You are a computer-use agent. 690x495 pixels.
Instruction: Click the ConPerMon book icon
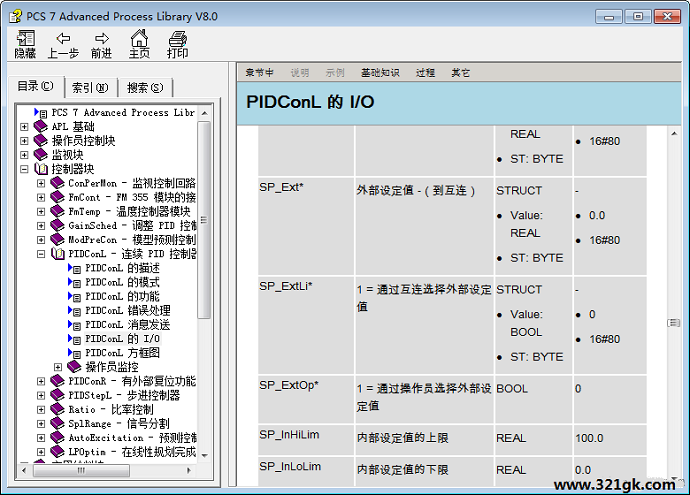57,183
